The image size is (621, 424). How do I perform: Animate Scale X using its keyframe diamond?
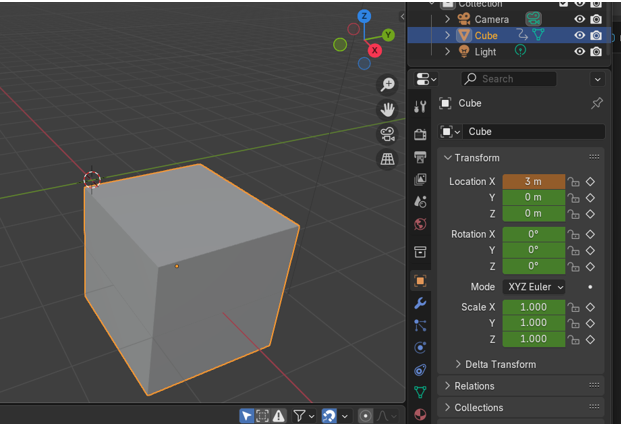click(x=591, y=307)
